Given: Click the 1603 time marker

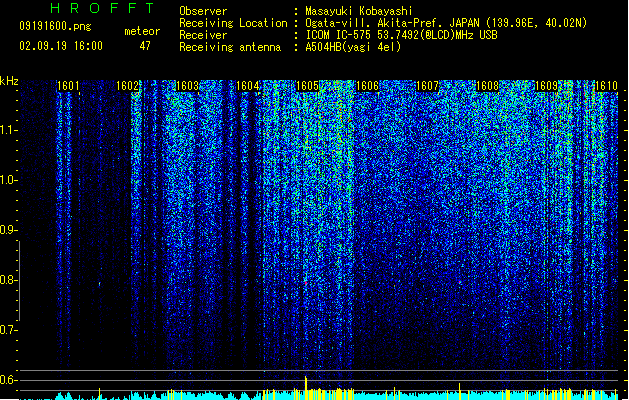Looking at the screenshot, I should (x=187, y=86).
